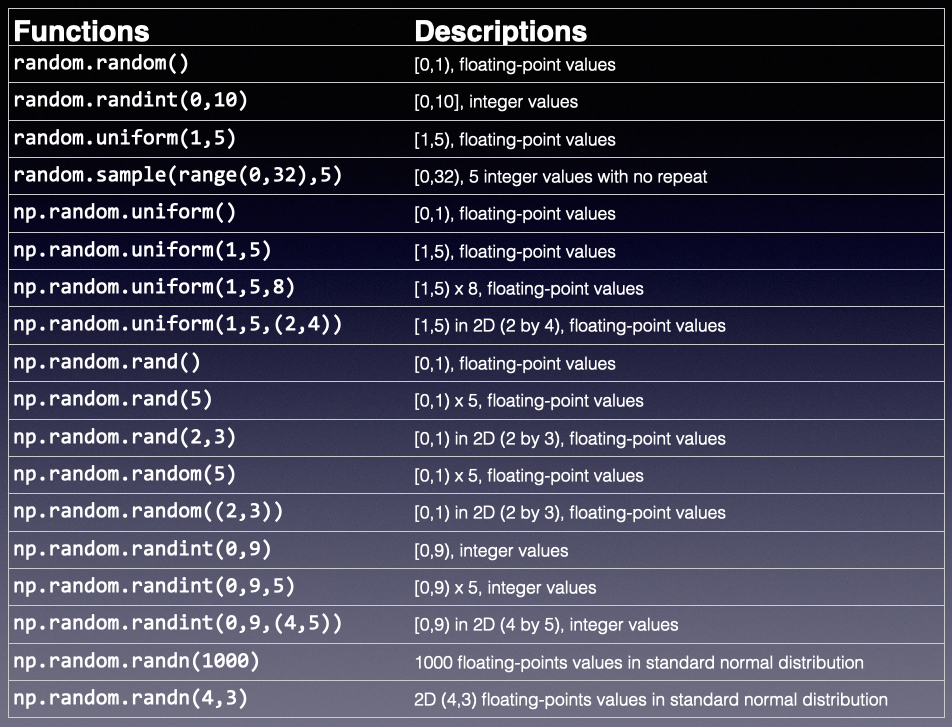The image size is (952, 727).
Task: Select the random.random() function cell
Action: 101,64
